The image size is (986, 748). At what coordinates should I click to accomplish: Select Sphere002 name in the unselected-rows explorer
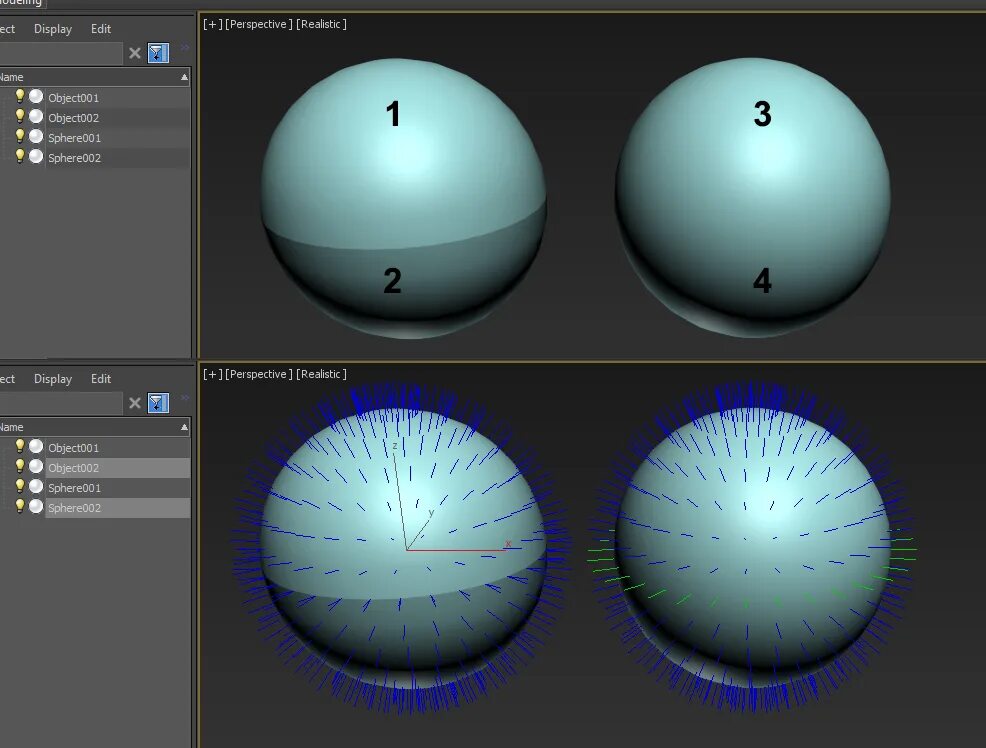74,158
